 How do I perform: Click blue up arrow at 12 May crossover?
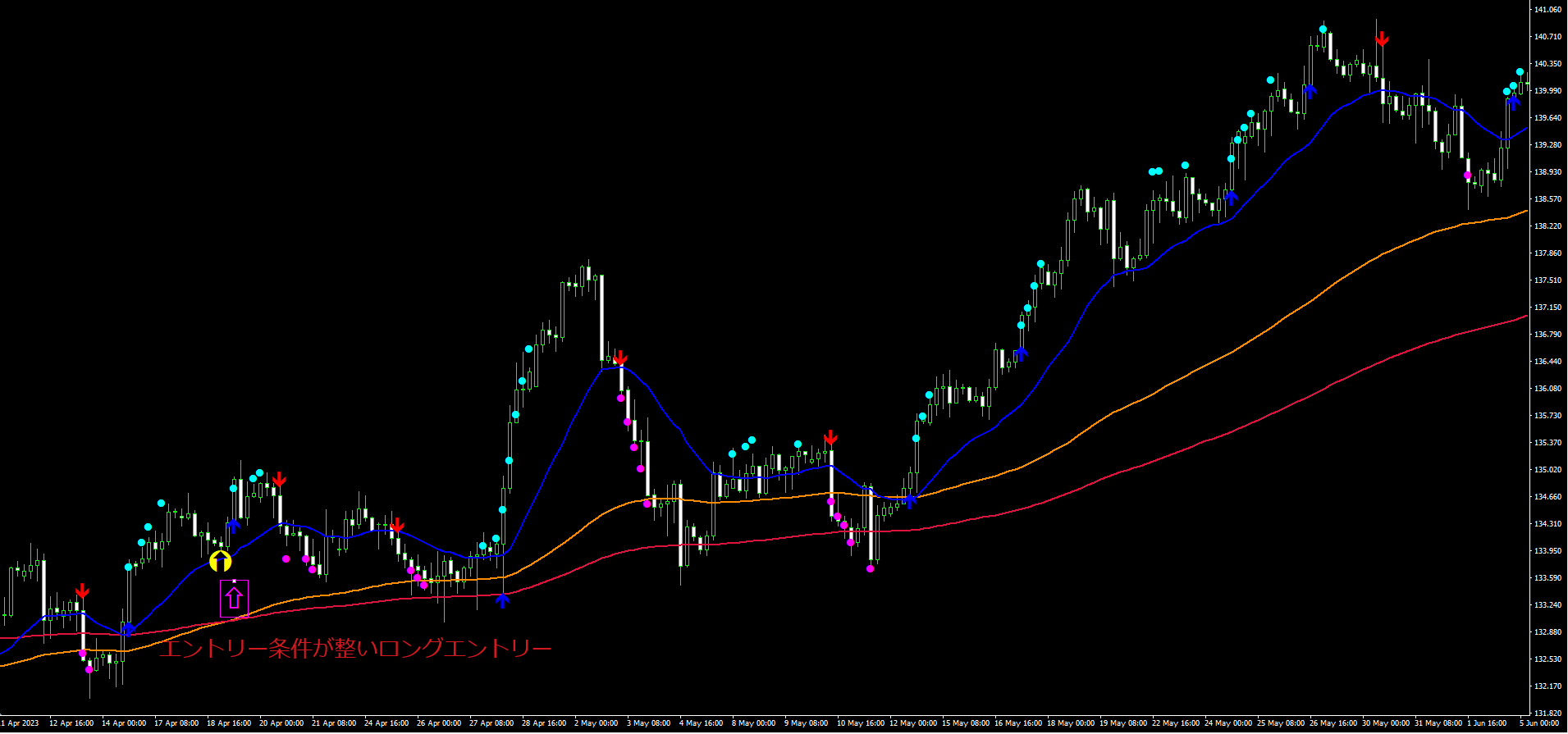[x=909, y=500]
